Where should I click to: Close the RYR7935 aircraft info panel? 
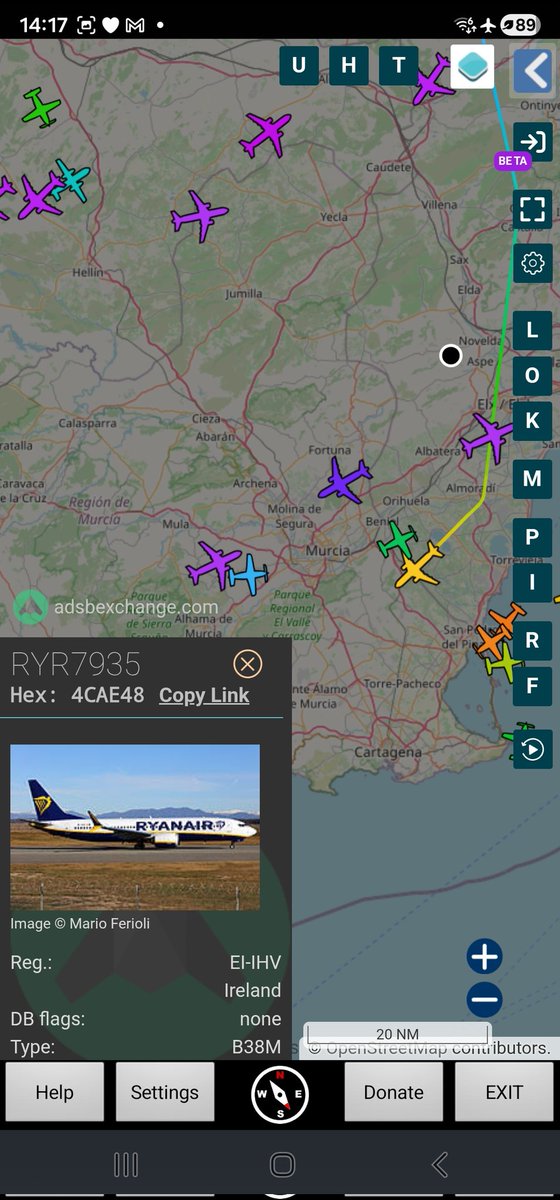point(247,664)
